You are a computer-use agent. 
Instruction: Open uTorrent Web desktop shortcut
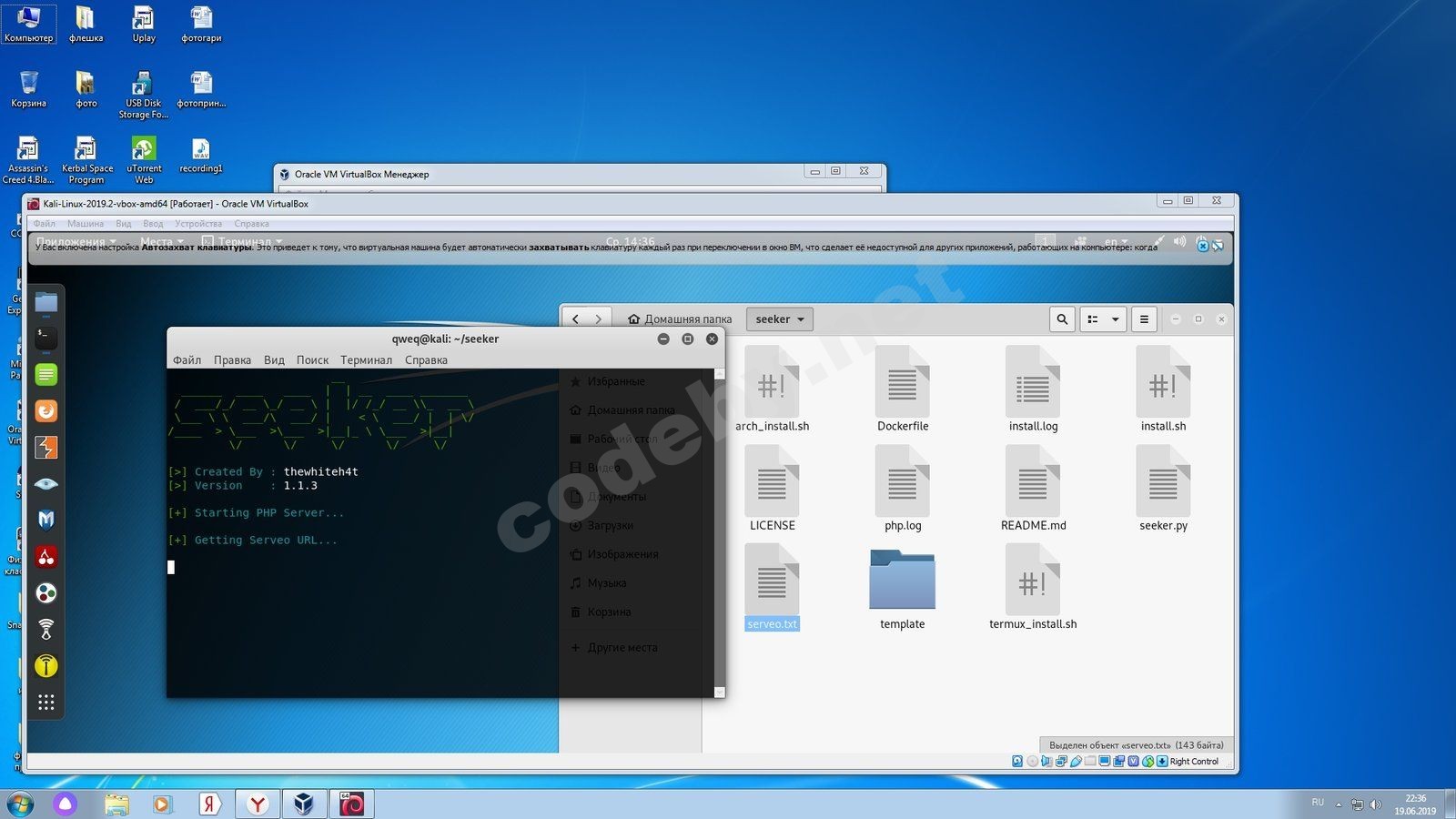pos(144,160)
